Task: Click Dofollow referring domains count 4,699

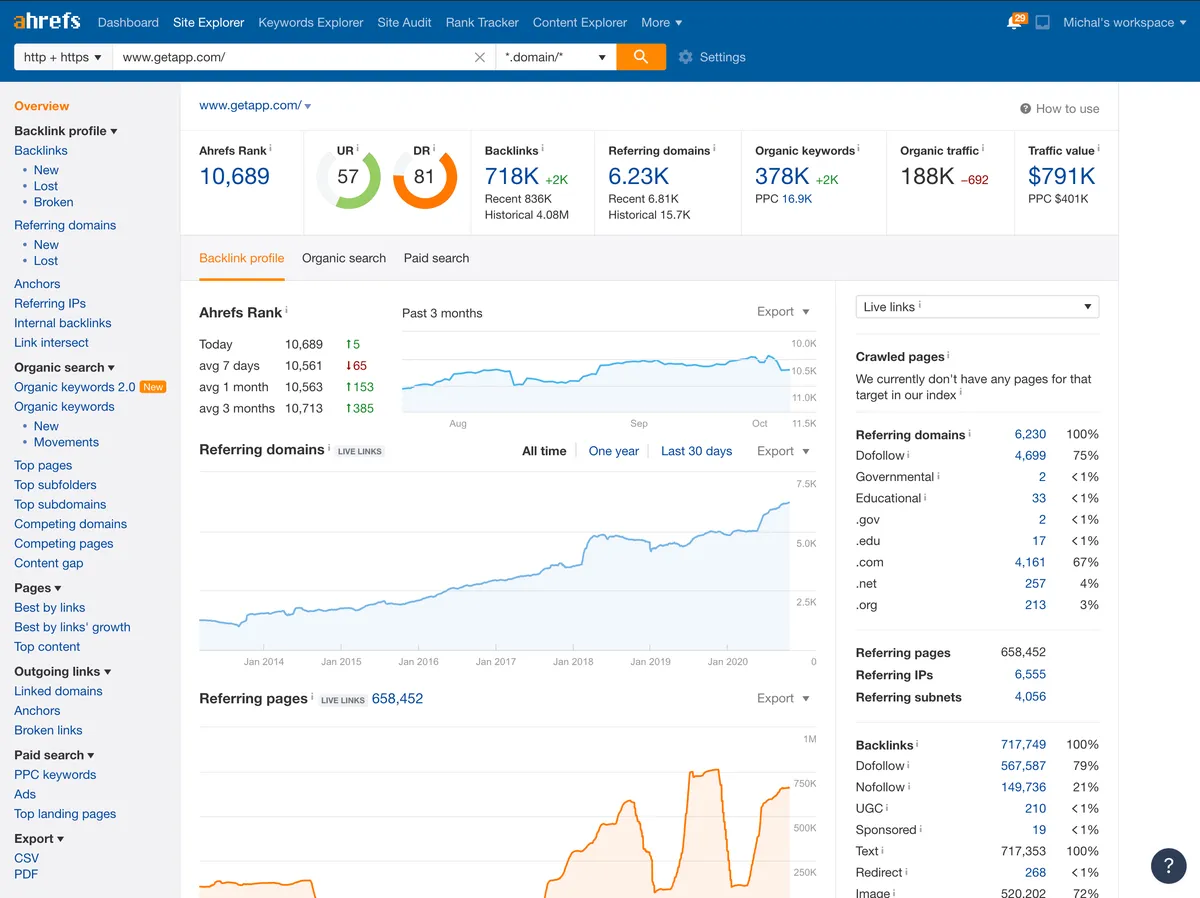Action: 1030,455
